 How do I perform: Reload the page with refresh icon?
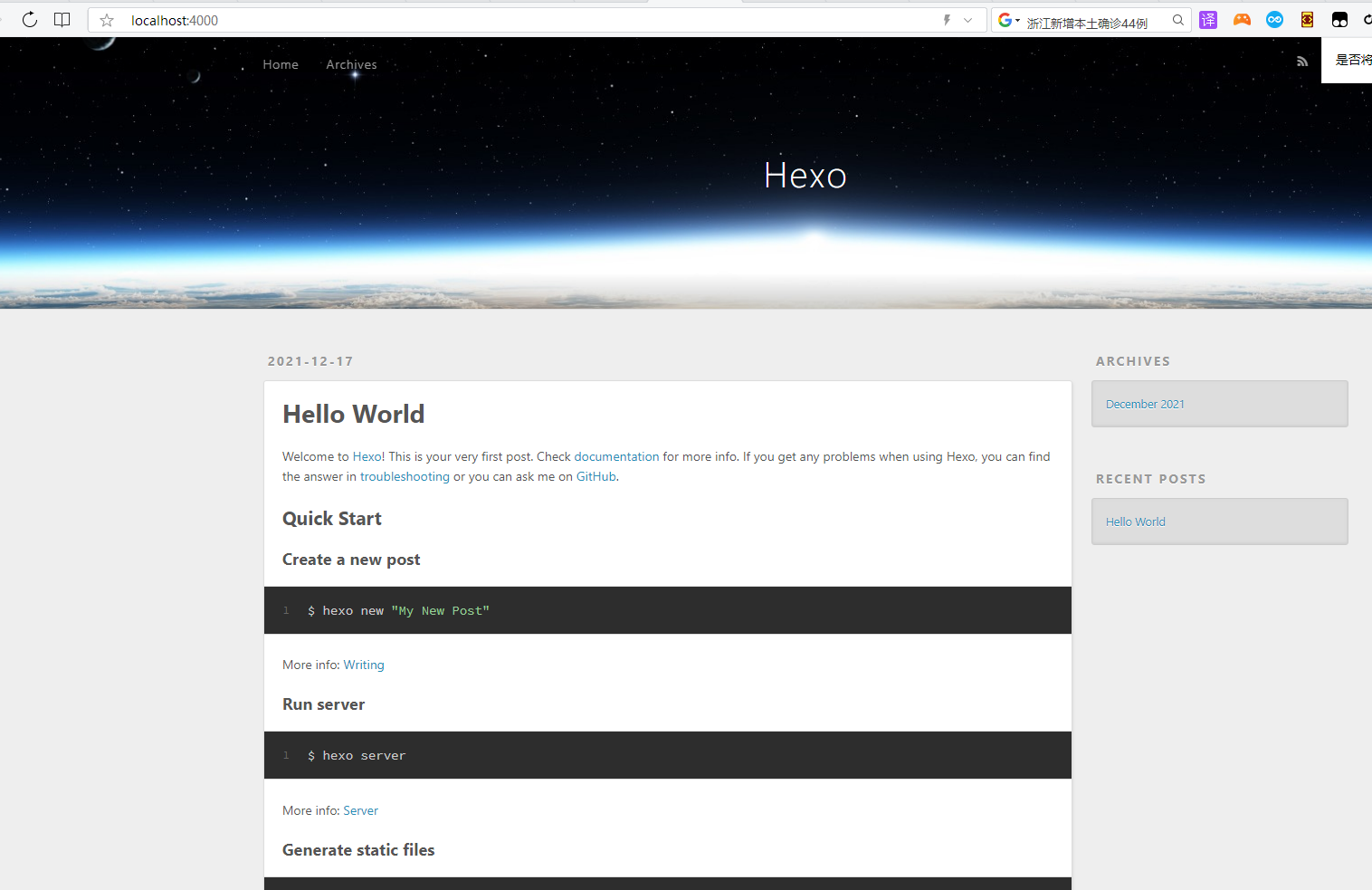pos(30,20)
